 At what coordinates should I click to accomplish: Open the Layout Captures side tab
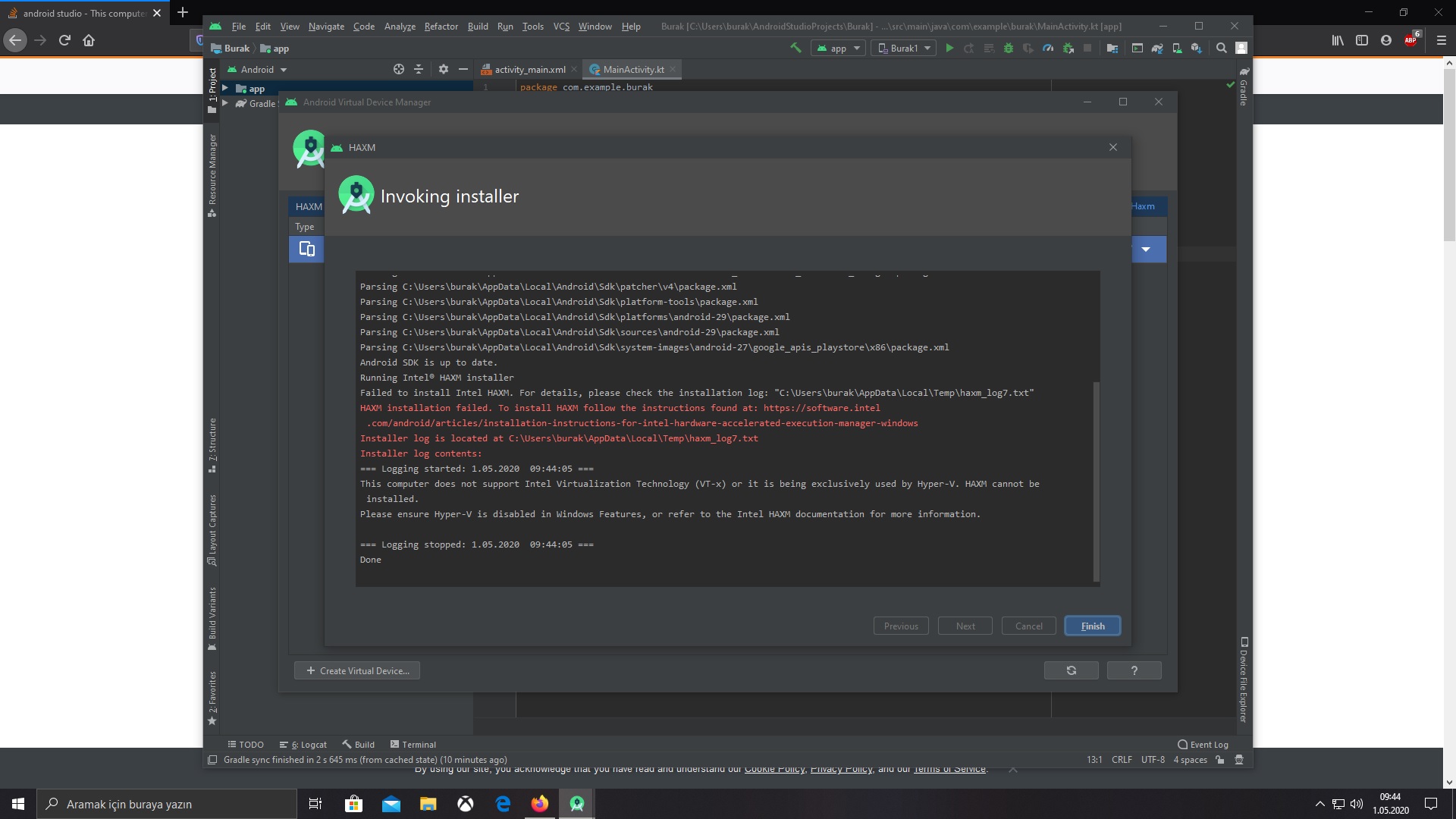tap(212, 530)
